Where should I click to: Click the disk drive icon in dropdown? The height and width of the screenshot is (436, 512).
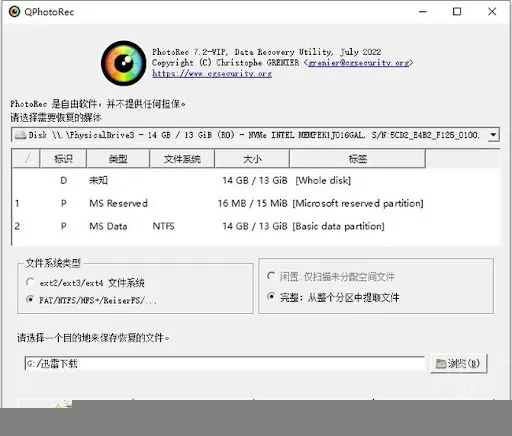20,135
